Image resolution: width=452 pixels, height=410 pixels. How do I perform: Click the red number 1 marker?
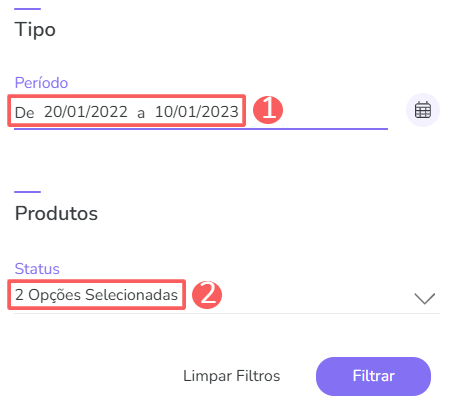(268, 110)
